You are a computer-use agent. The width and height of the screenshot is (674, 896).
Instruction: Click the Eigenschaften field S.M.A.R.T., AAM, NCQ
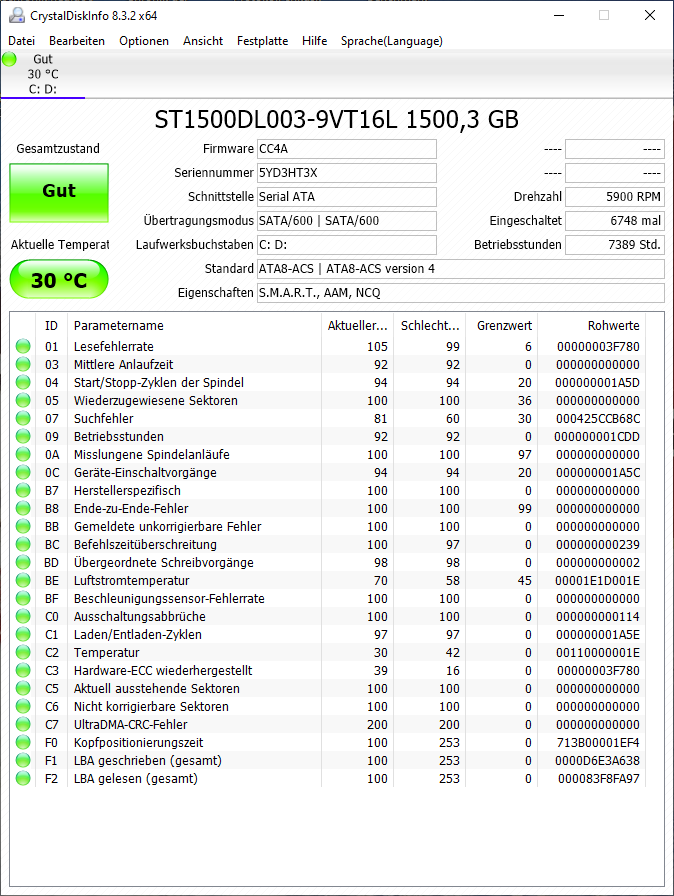coord(461,293)
